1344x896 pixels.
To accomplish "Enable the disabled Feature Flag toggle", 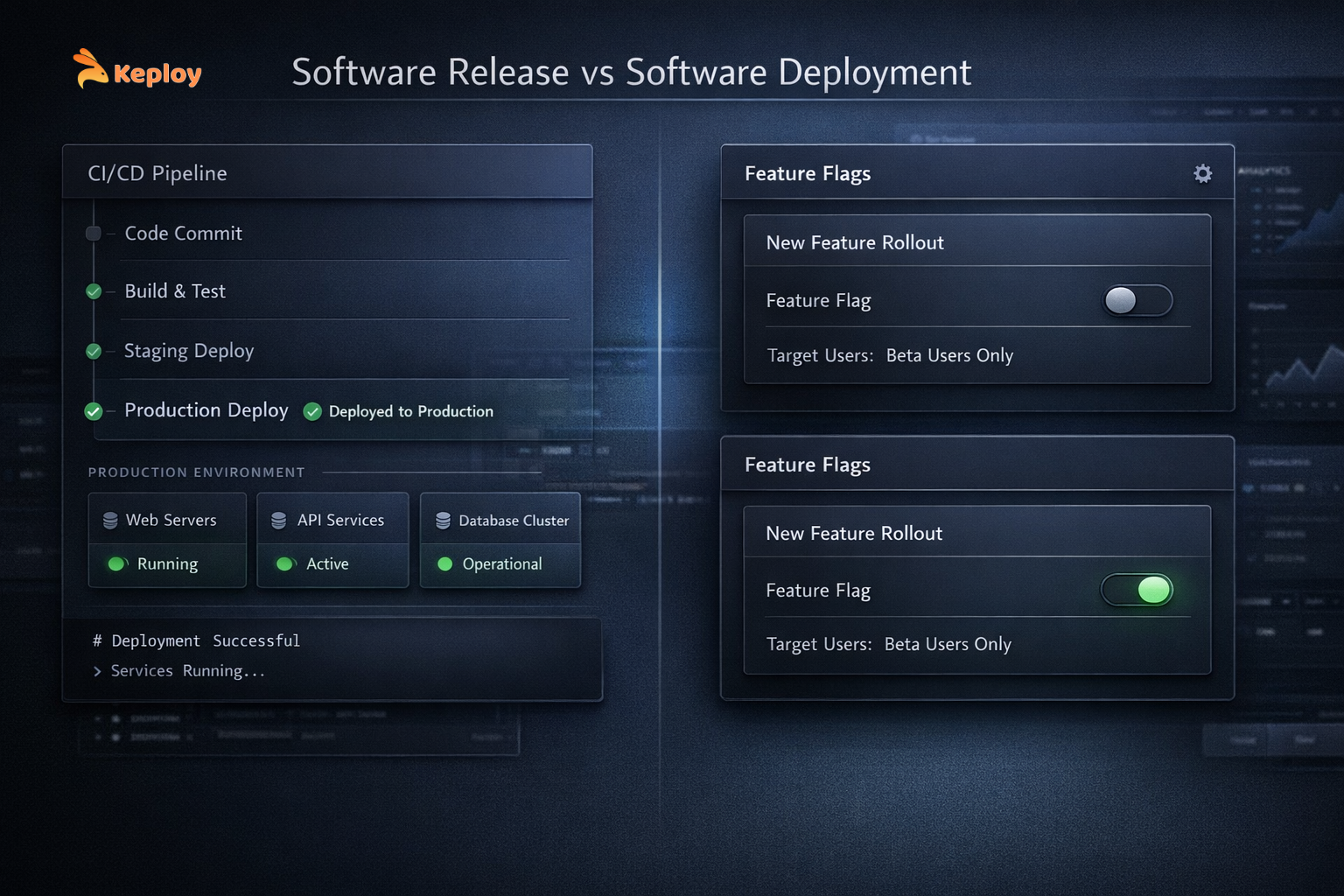I will pyautogui.click(x=1137, y=300).
